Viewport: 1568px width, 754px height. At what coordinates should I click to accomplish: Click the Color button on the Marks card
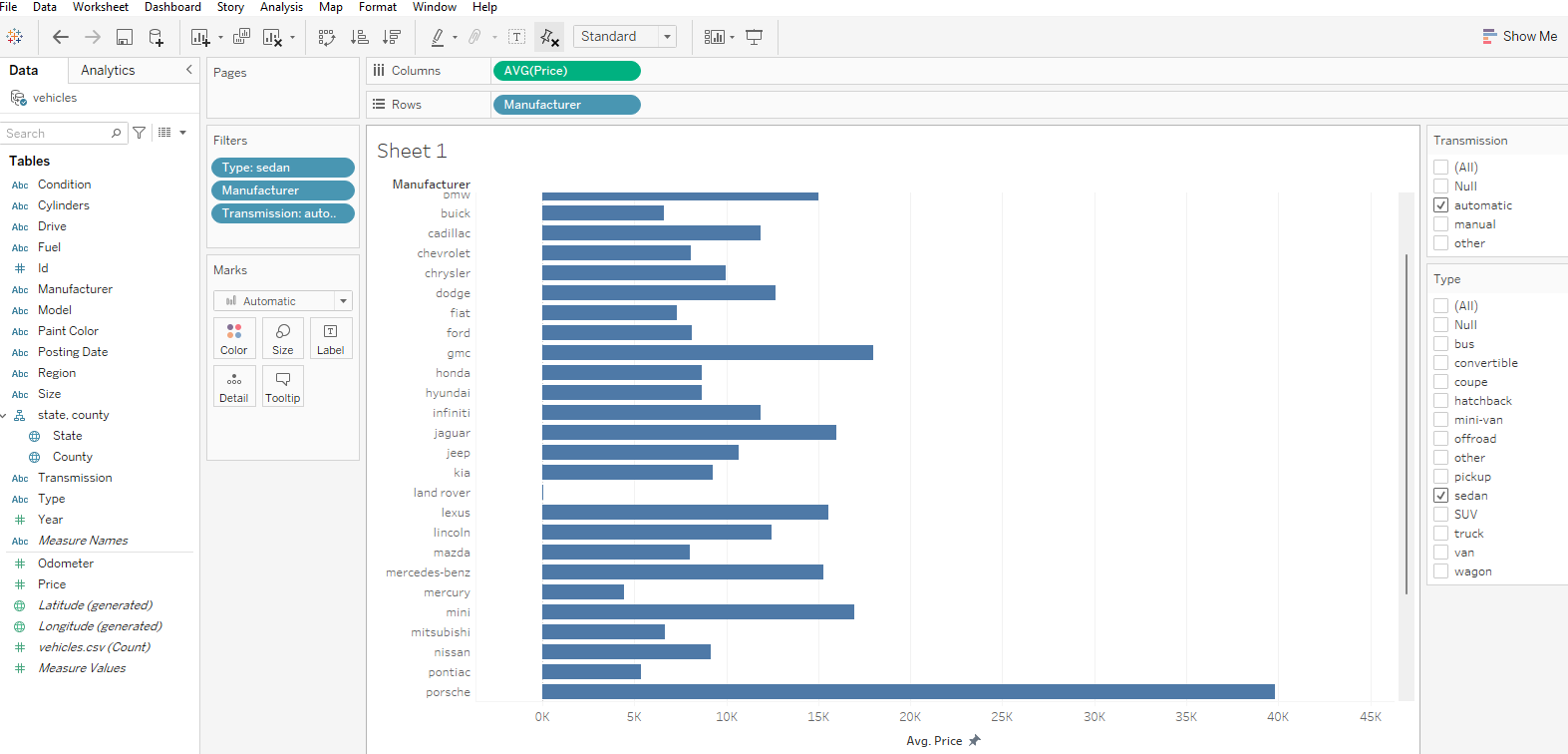pos(234,338)
